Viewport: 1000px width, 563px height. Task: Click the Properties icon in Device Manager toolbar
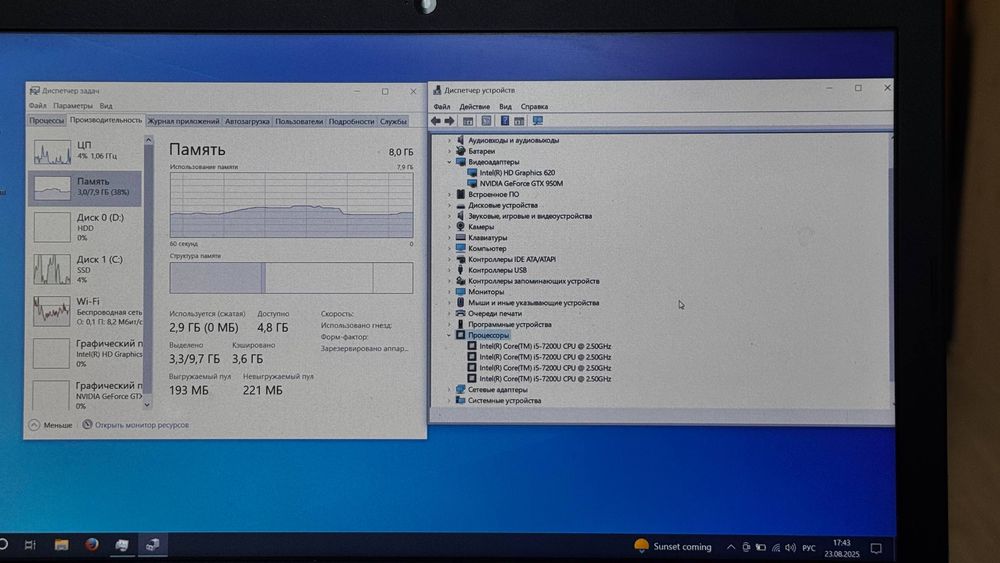pyautogui.click(x=486, y=121)
